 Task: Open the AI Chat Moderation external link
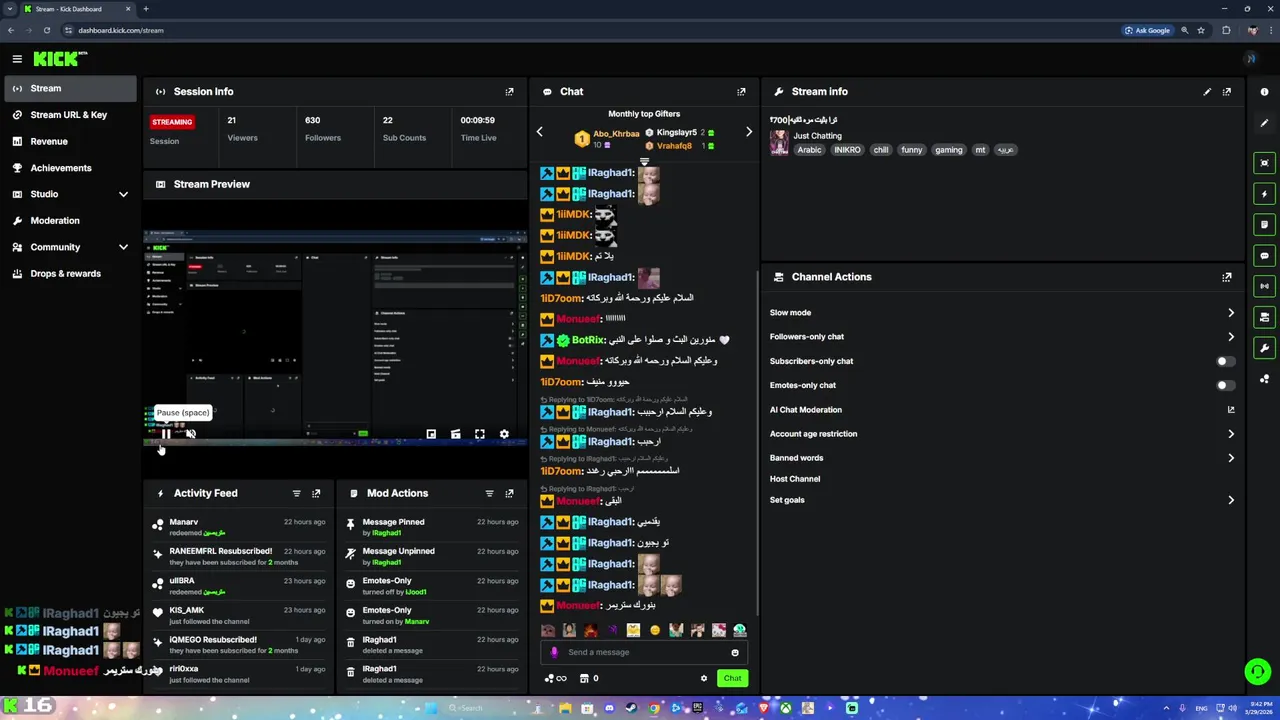coord(1231,410)
